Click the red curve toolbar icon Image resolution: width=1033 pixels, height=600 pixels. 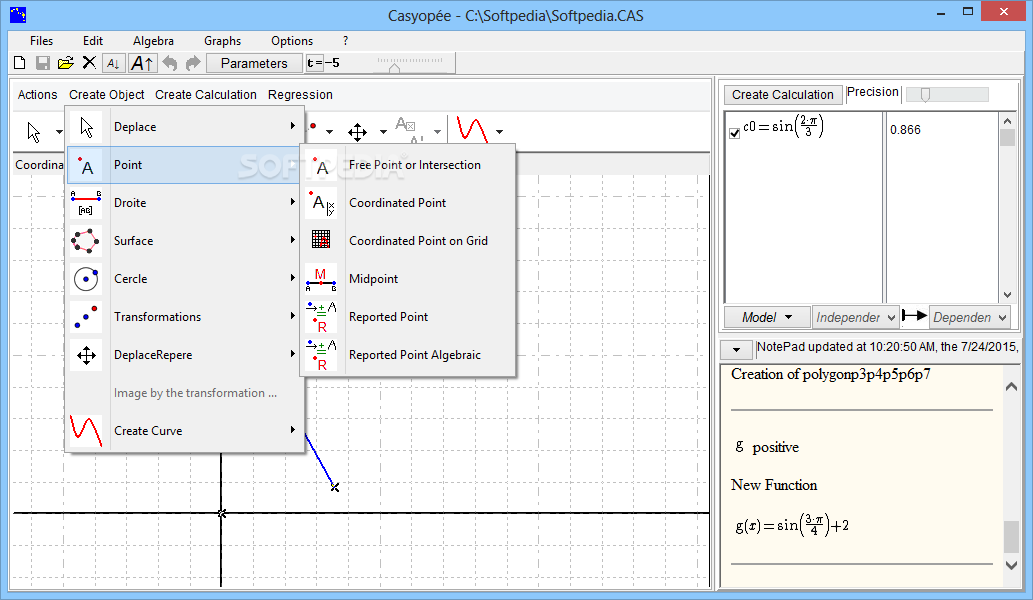[472, 130]
